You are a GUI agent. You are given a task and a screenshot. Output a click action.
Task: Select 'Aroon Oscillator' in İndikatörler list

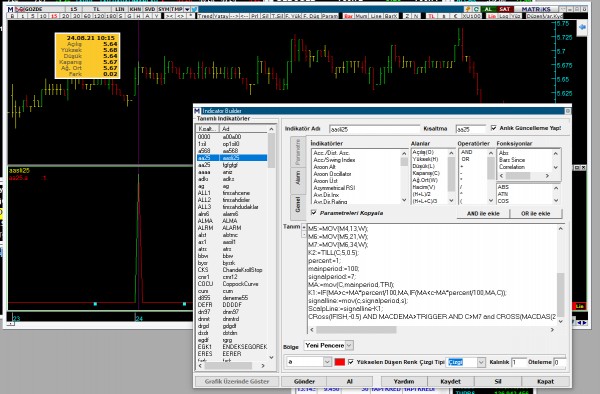click(332, 174)
